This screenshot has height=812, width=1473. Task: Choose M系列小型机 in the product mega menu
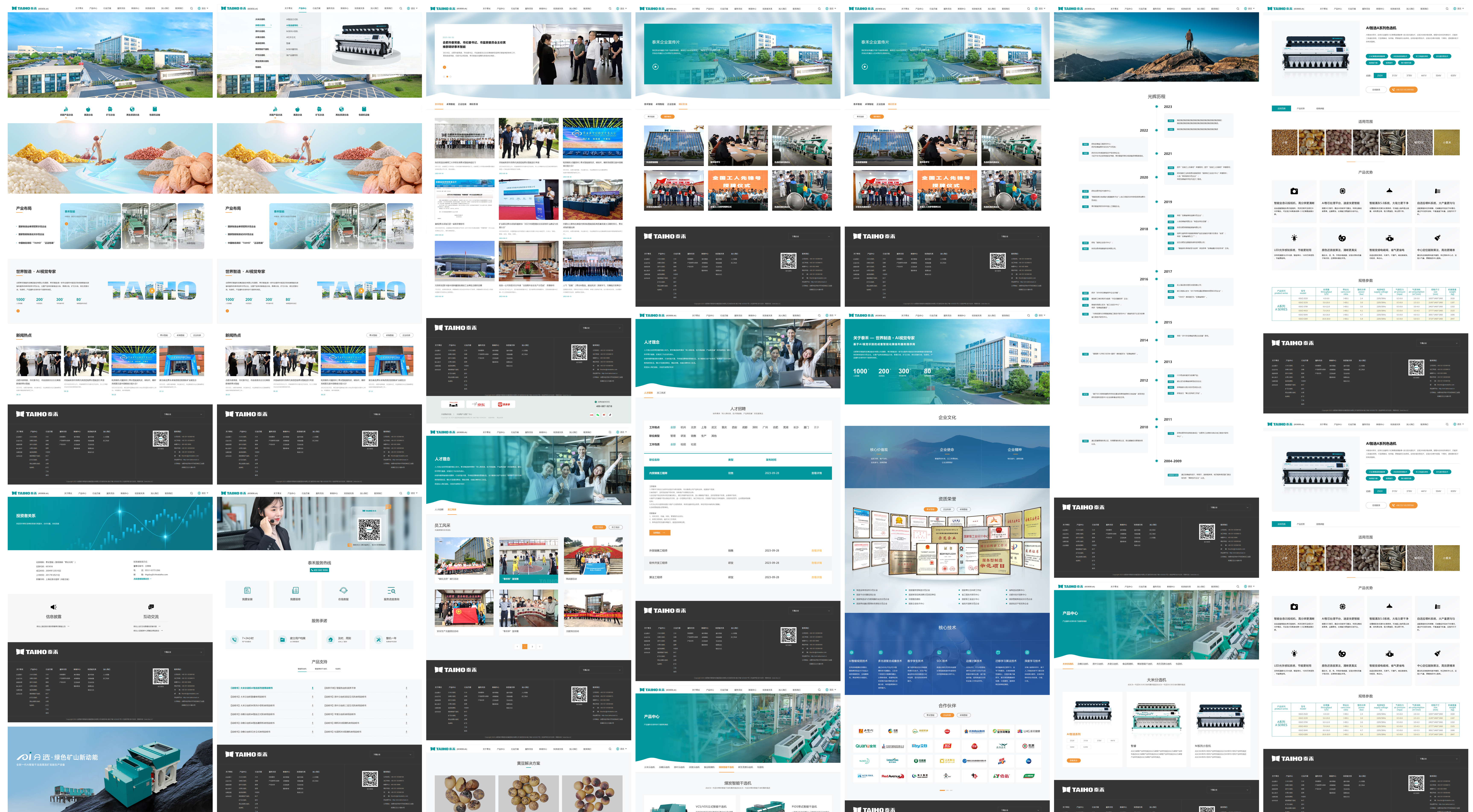(292, 31)
